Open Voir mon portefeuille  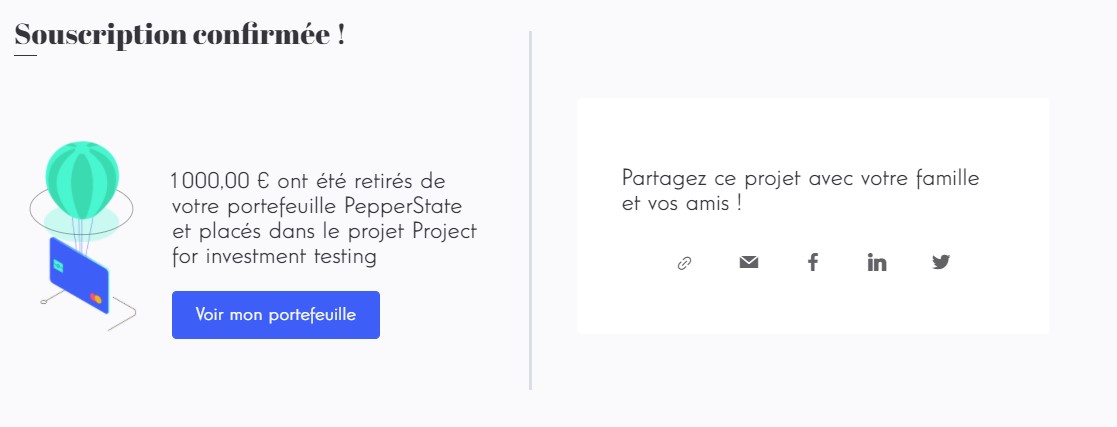point(276,314)
